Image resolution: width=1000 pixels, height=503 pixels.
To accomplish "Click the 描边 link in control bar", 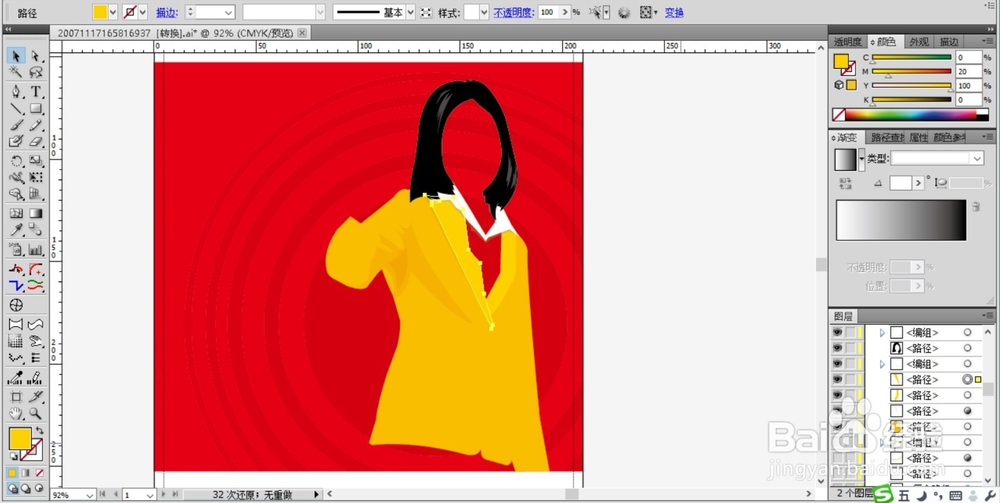I will click(x=166, y=12).
